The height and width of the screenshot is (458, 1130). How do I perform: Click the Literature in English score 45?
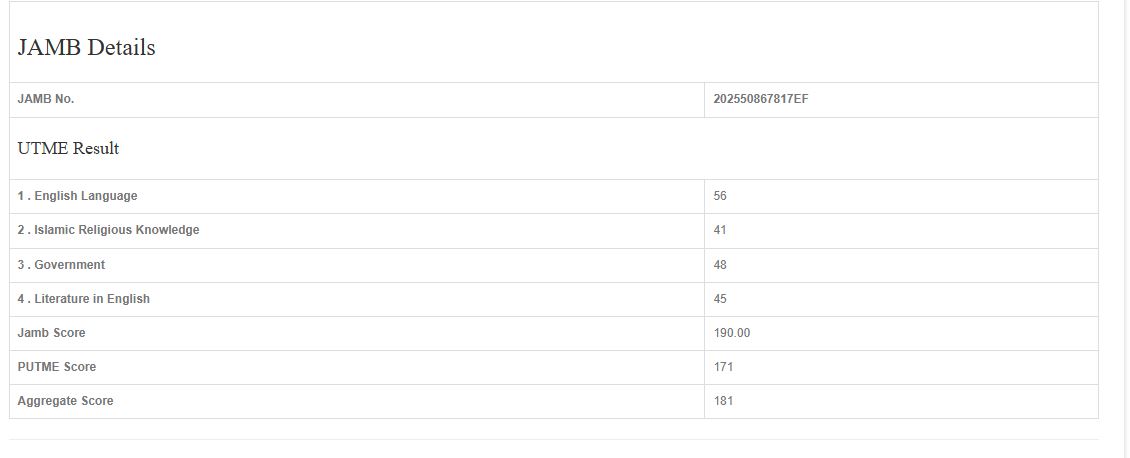pos(720,299)
